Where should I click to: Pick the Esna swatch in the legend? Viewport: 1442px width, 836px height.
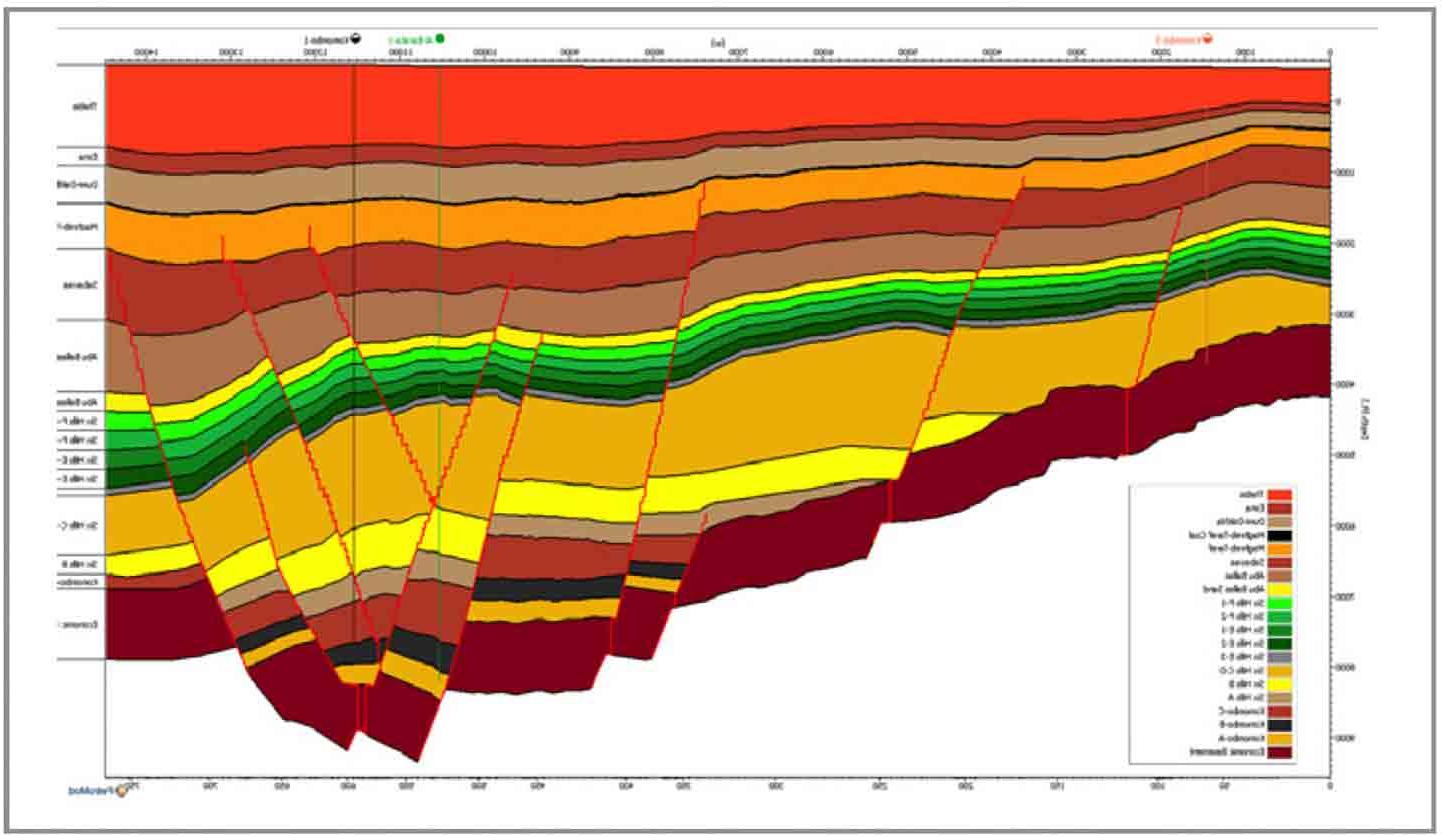1279,508
